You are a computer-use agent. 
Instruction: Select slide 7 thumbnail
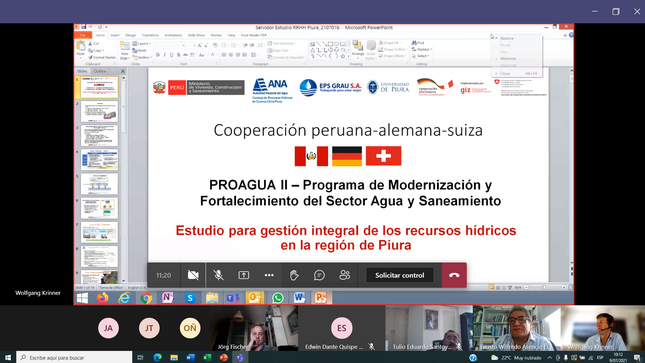[99, 233]
